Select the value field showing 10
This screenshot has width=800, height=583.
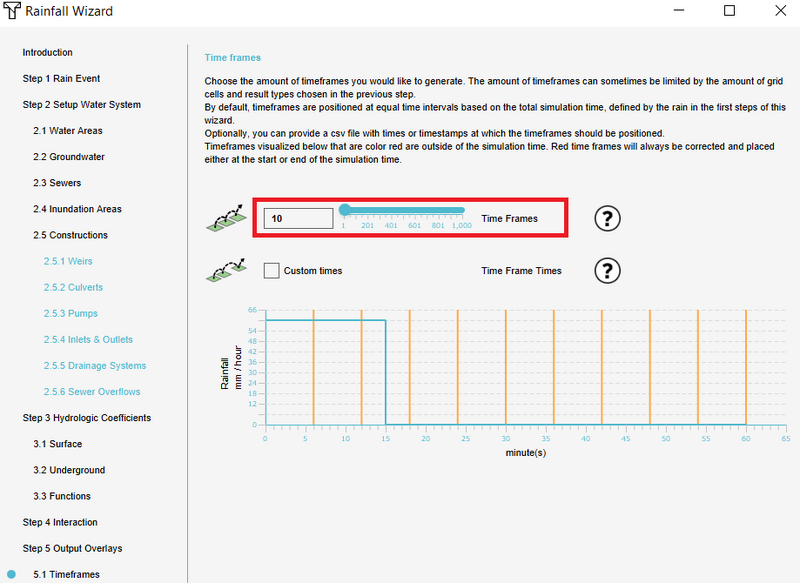click(297, 217)
